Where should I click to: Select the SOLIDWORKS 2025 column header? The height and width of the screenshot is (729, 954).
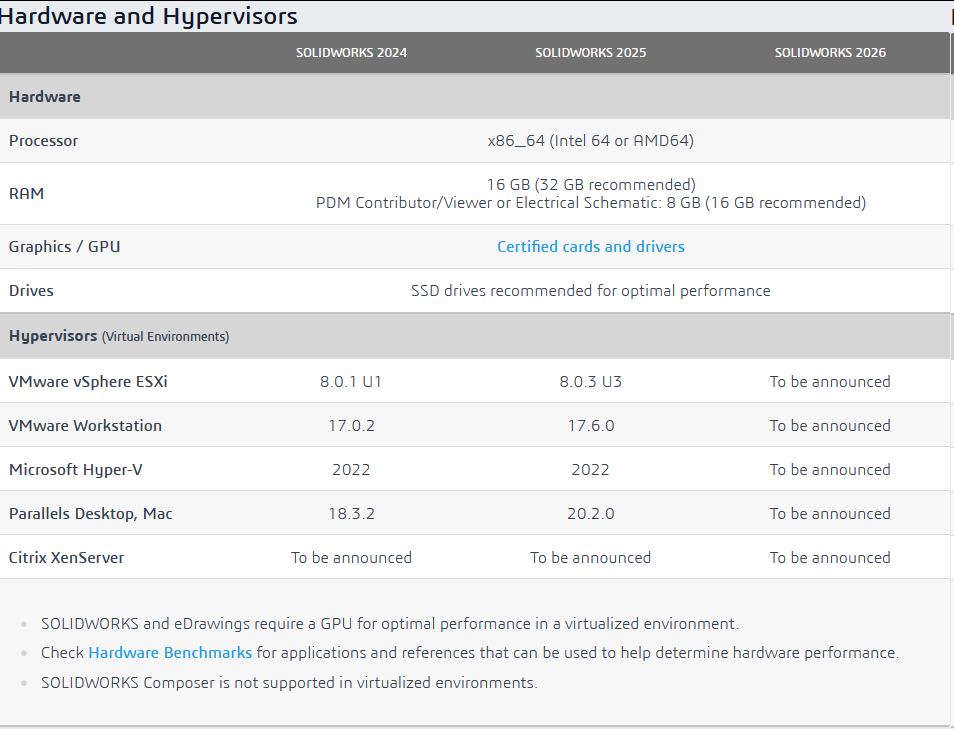(x=590, y=53)
